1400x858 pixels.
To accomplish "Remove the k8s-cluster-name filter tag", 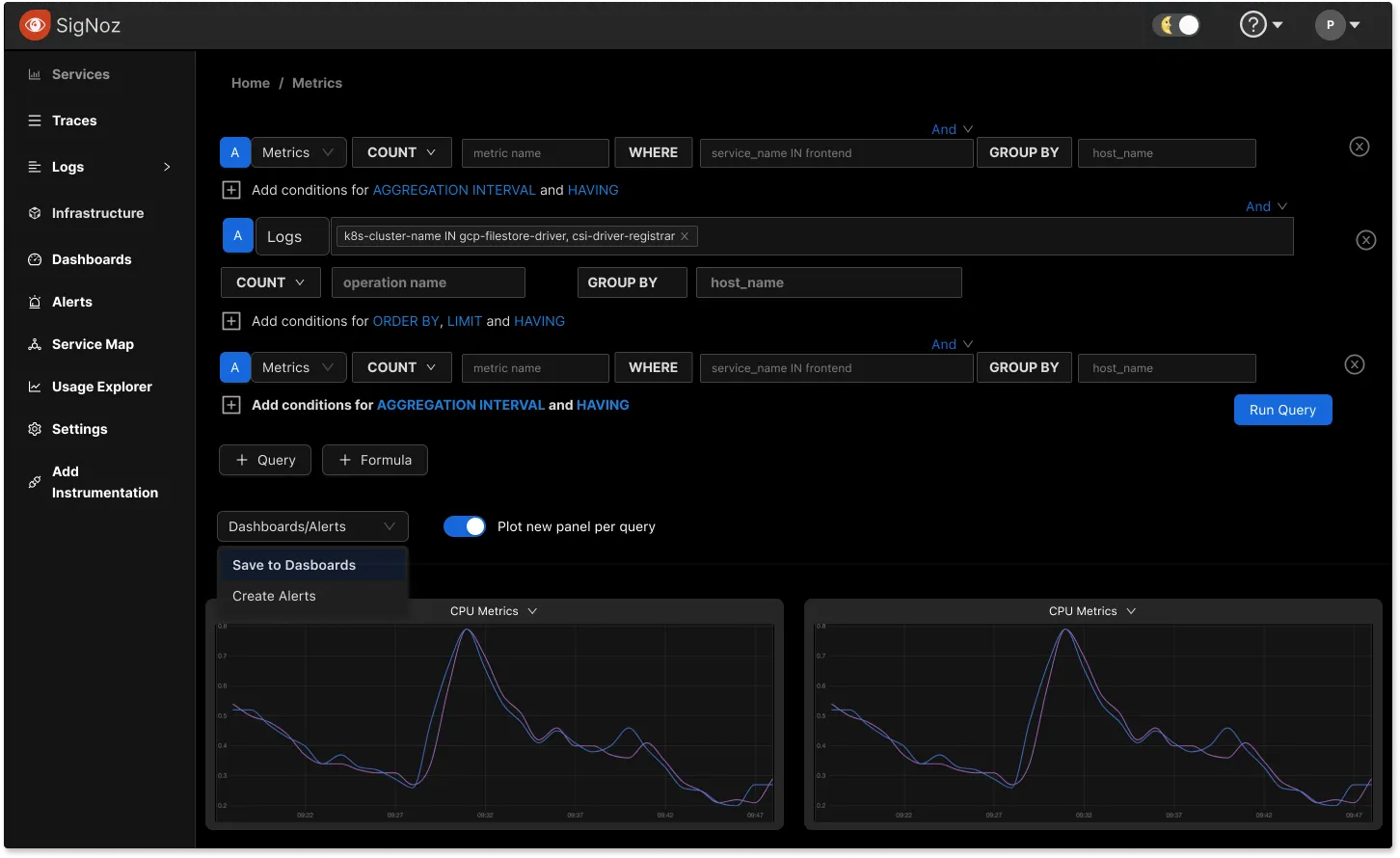I will pos(685,236).
